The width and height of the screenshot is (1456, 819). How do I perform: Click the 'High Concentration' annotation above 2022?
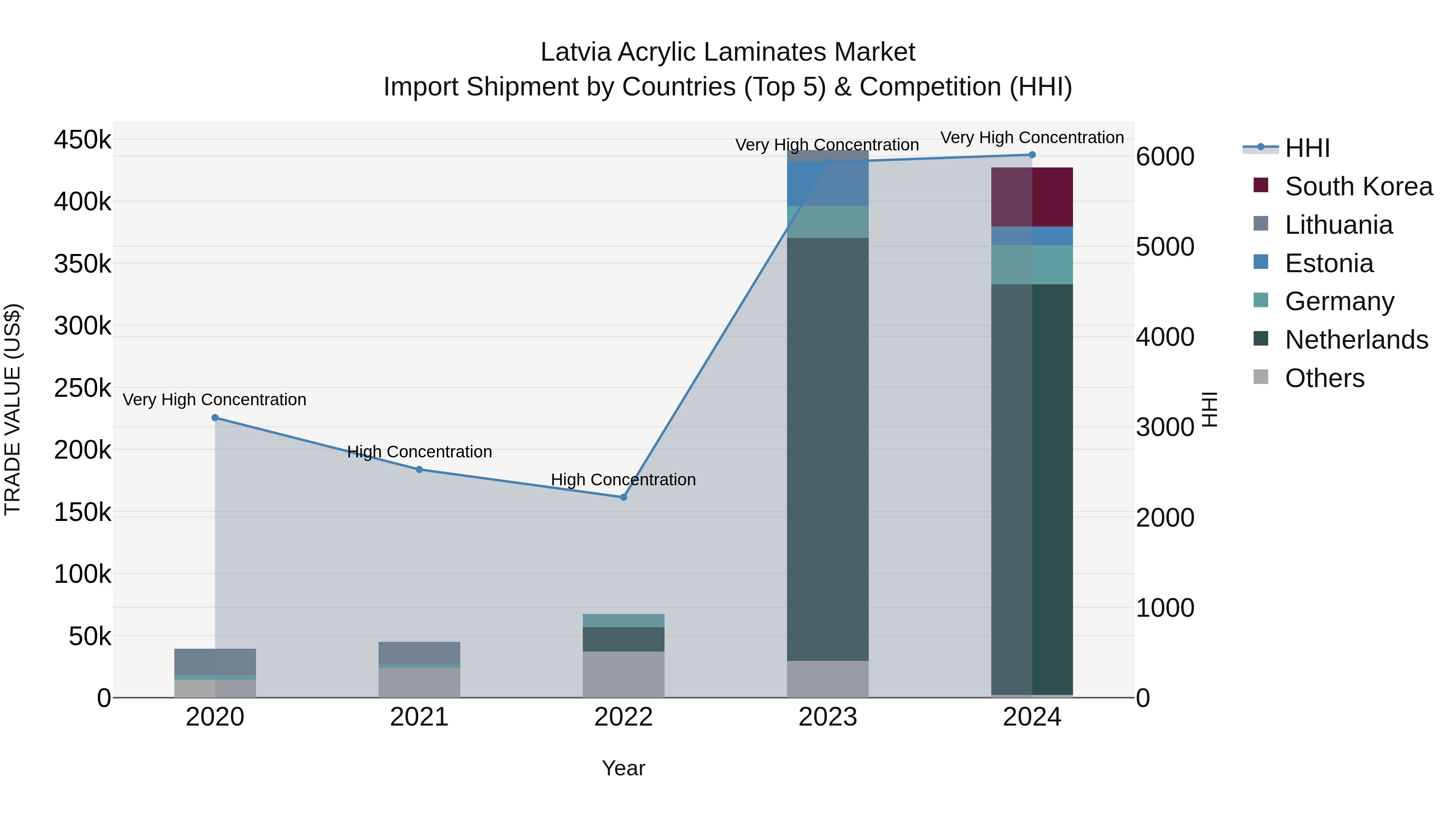click(623, 480)
